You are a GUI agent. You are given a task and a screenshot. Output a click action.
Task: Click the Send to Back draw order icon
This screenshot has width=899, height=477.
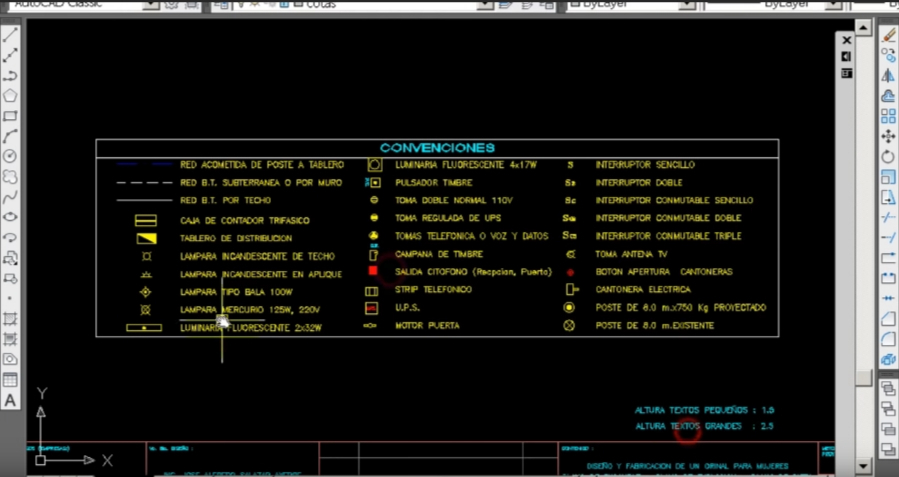(888, 409)
